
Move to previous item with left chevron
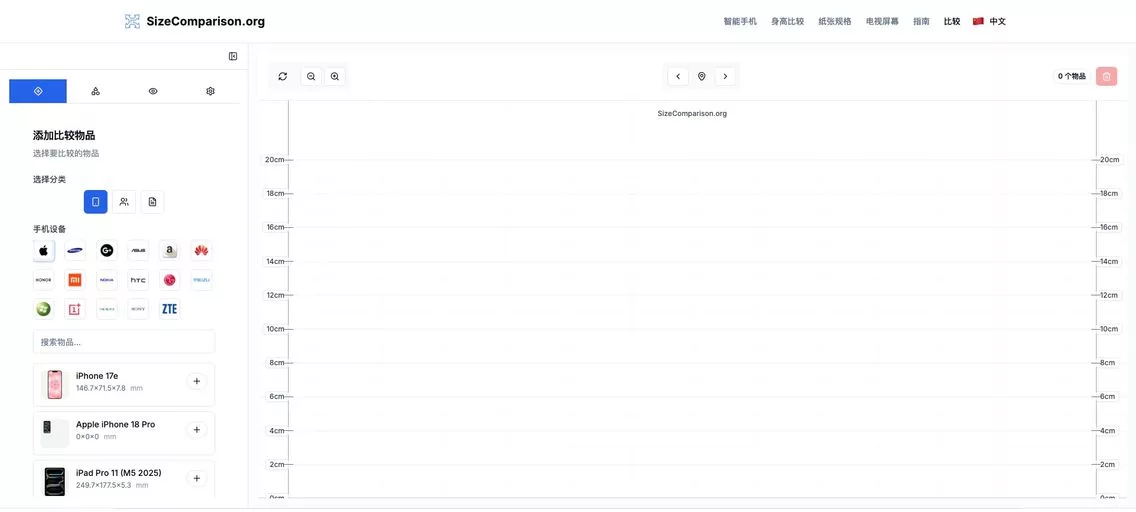678,76
